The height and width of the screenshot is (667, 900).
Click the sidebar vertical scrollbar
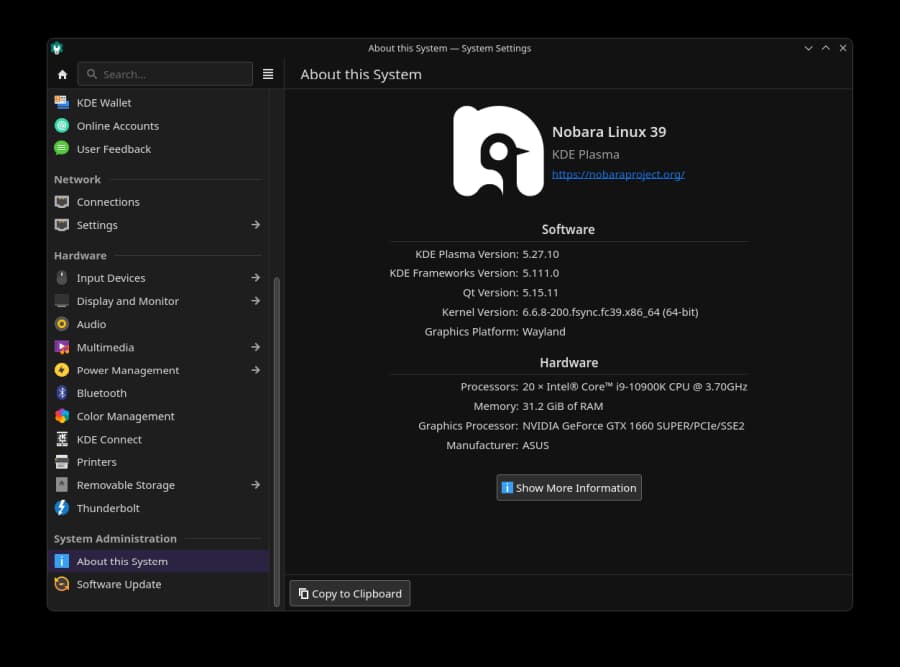[x=277, y=441]
